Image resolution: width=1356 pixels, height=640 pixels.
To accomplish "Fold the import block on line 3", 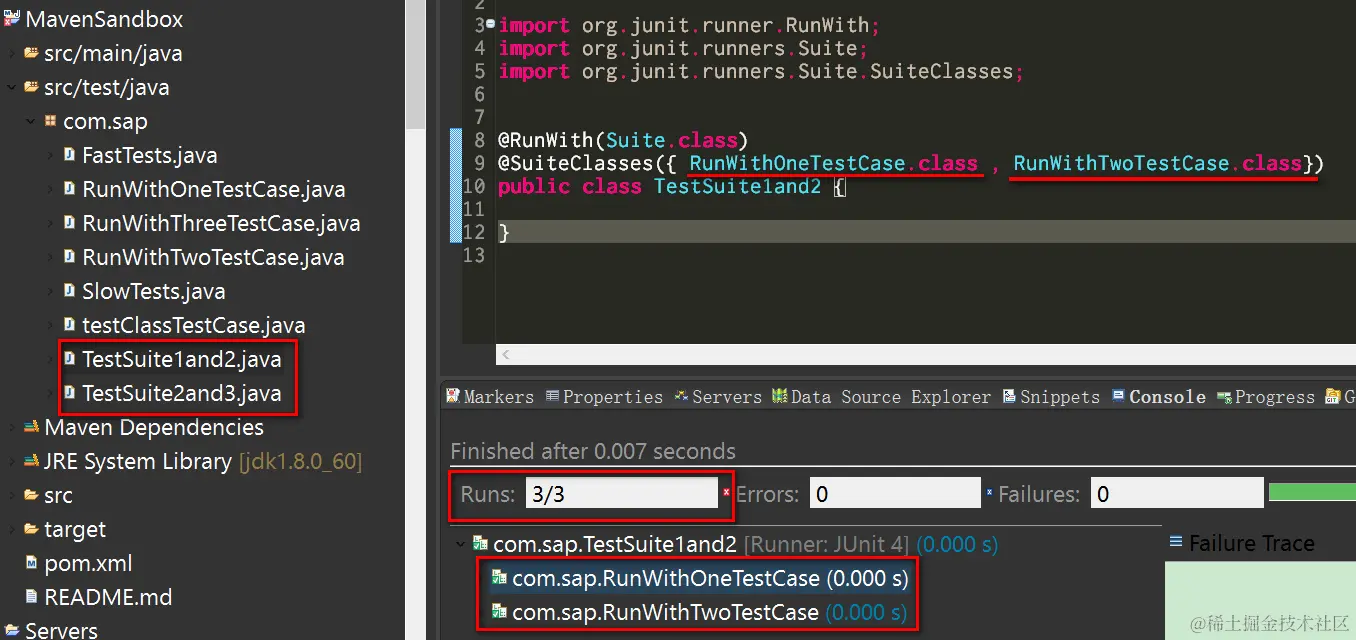I will pos(490,24).
